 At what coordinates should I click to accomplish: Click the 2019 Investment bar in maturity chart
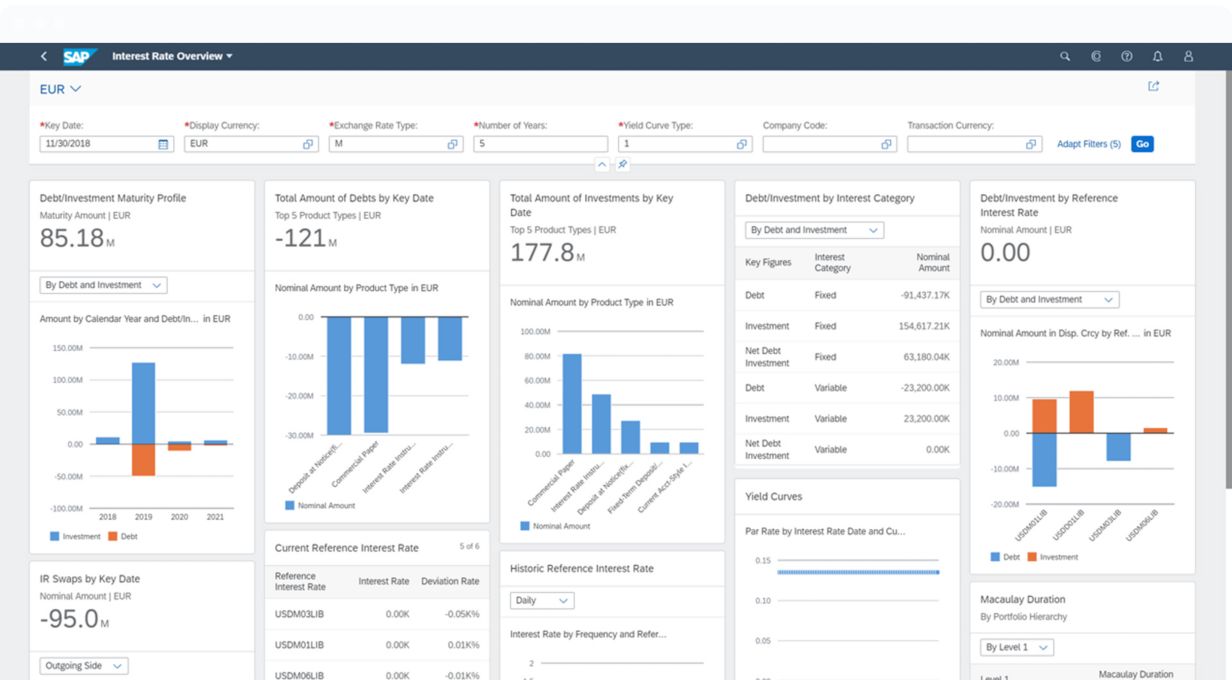pos(143,403)
